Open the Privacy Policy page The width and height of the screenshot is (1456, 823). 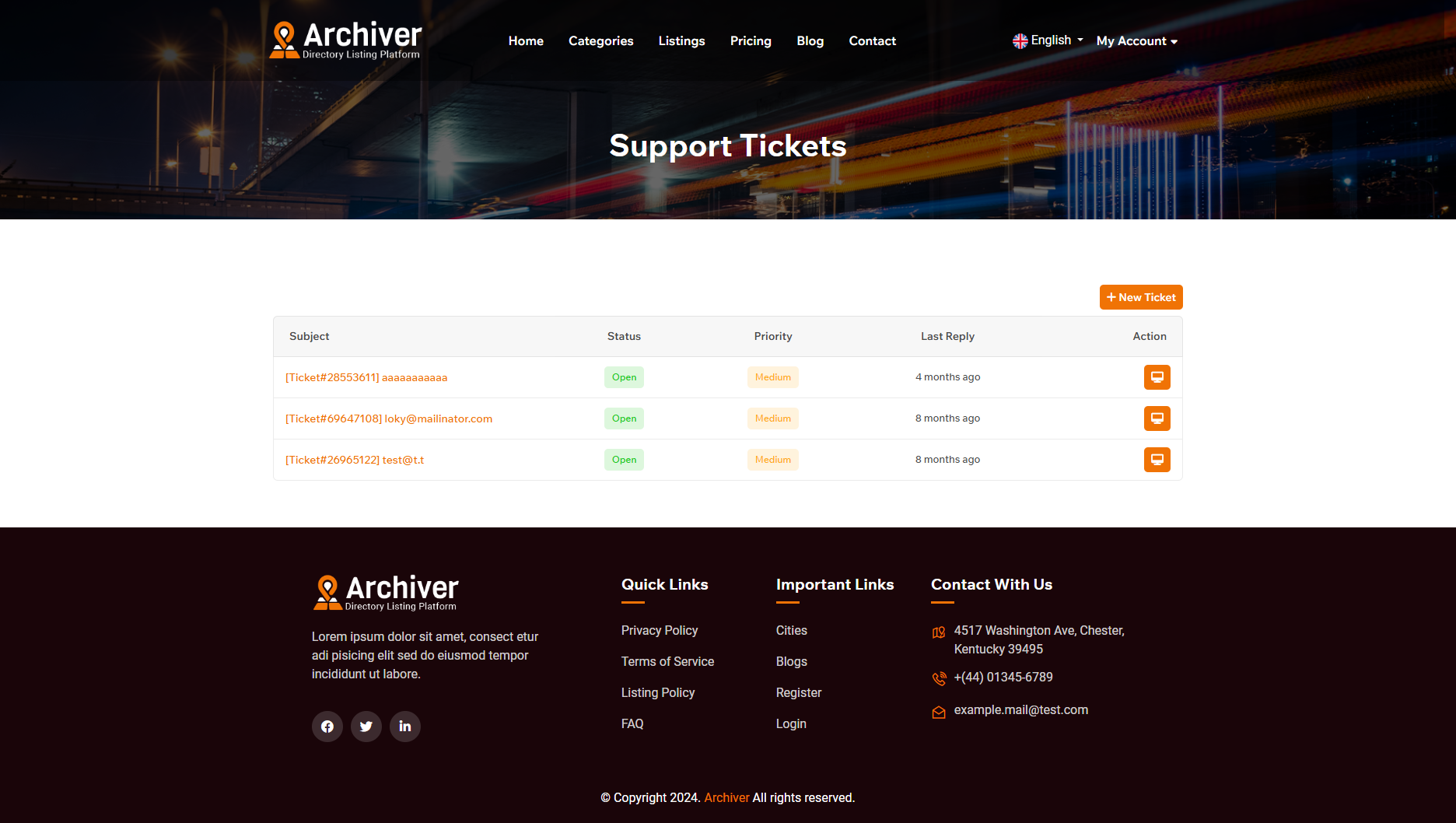pyautogui.click(x=659, y=630)
